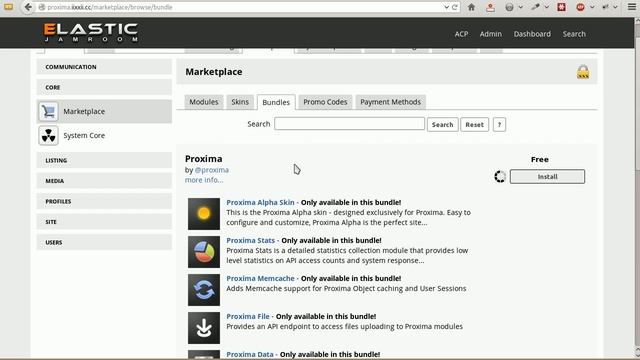The width and height of the screenshot is (640, 360).
Task: Open Search in the header navigation
Action: click(x=574, y=34)
